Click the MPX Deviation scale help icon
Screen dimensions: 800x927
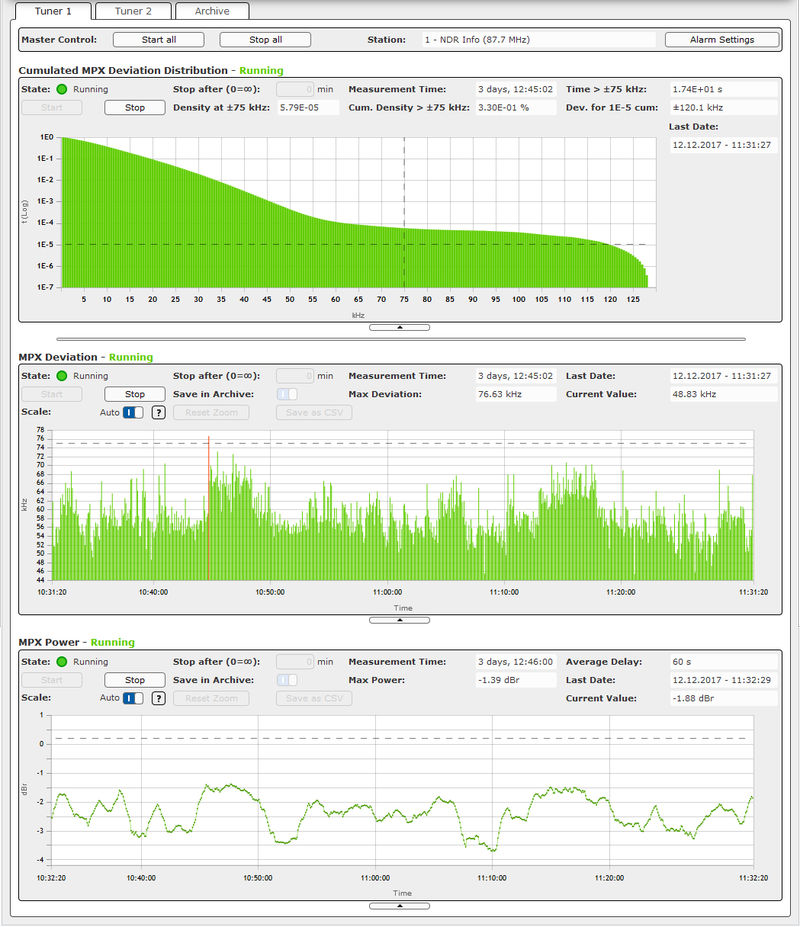158,413
